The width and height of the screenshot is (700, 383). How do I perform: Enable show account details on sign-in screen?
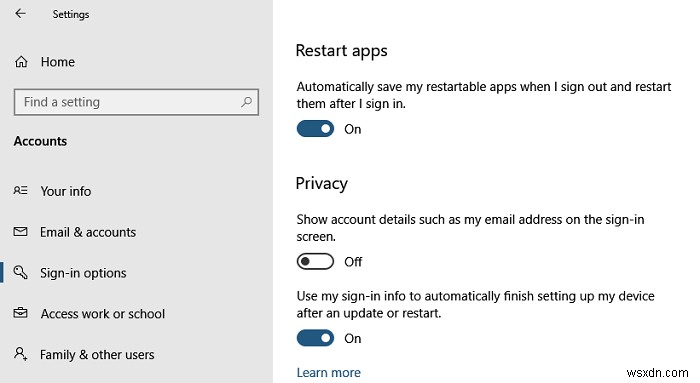(315, 262)
